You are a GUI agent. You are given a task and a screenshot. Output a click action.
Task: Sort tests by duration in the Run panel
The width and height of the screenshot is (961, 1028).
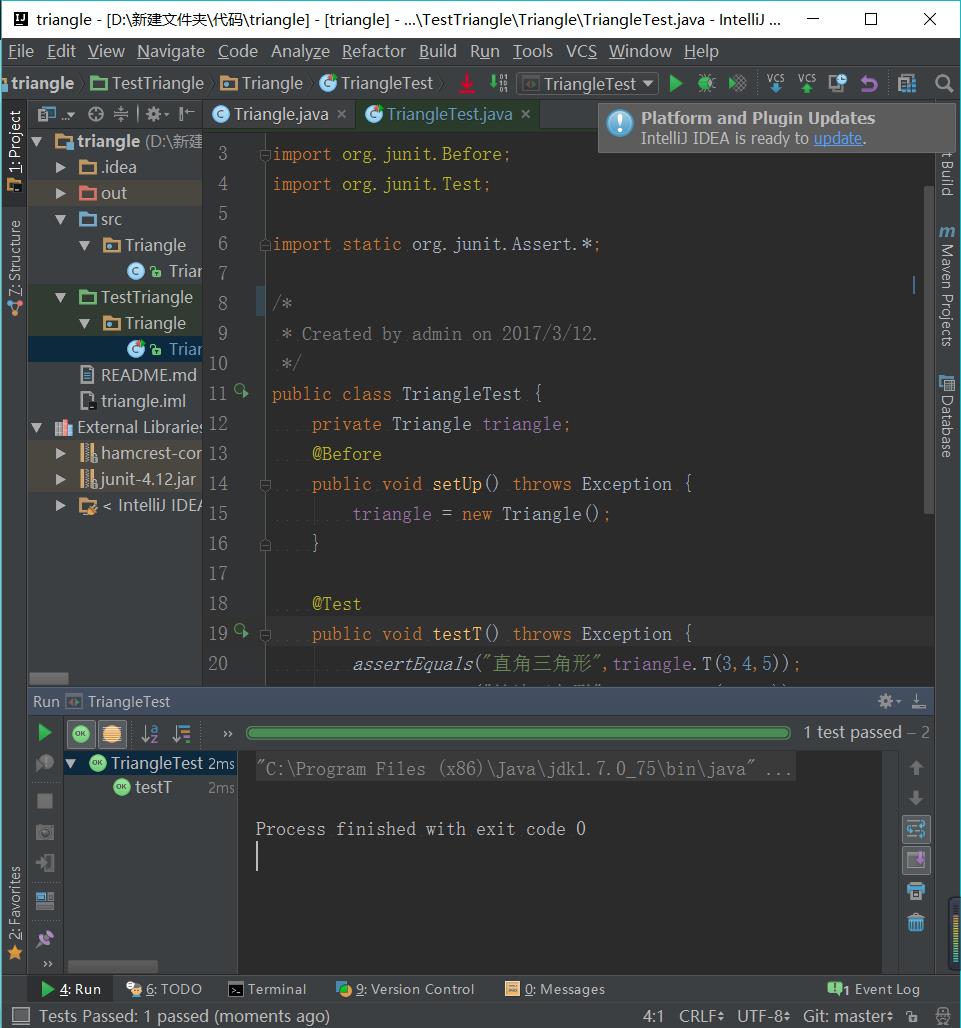point(182,734)
